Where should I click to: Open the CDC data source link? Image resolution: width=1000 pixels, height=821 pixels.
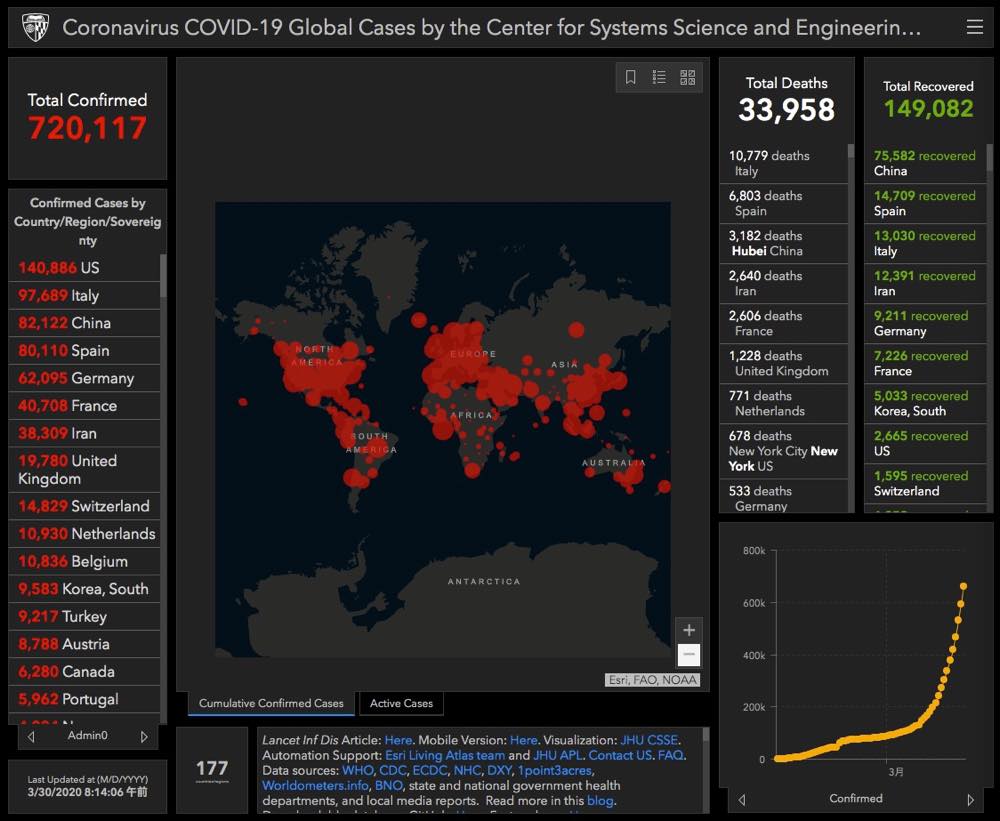[392, 771]
